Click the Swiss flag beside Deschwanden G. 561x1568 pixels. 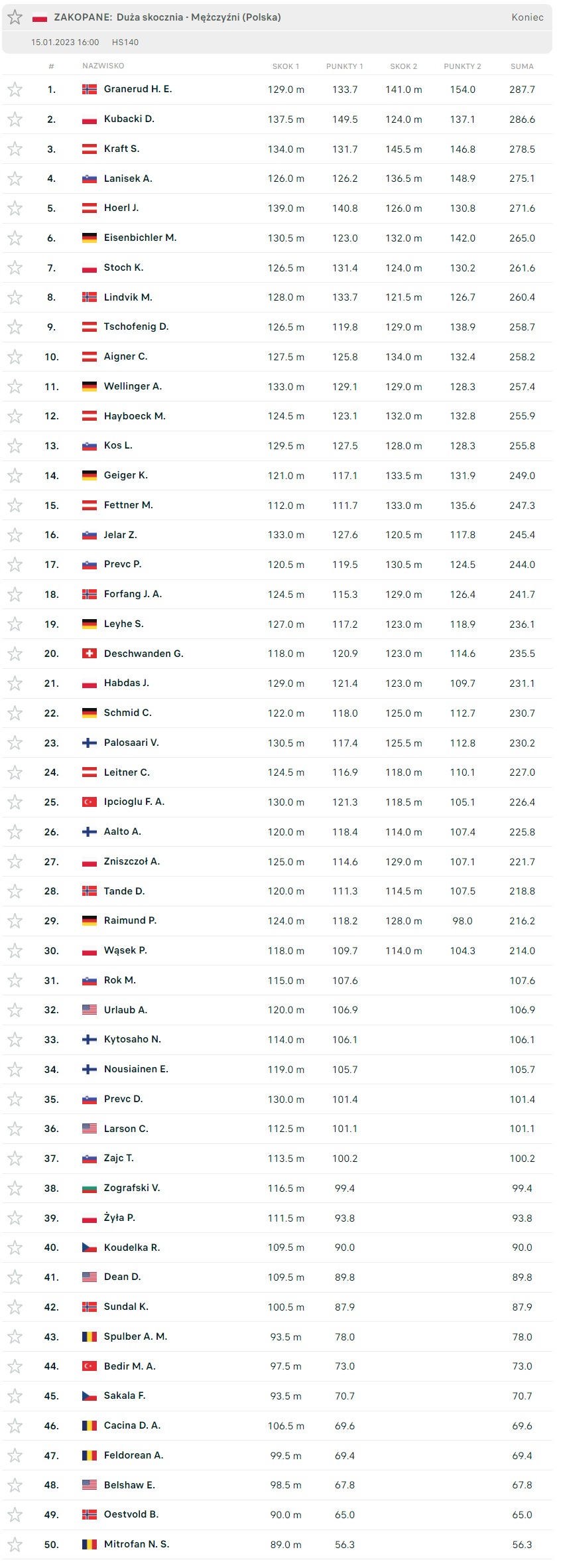(89, 654)
